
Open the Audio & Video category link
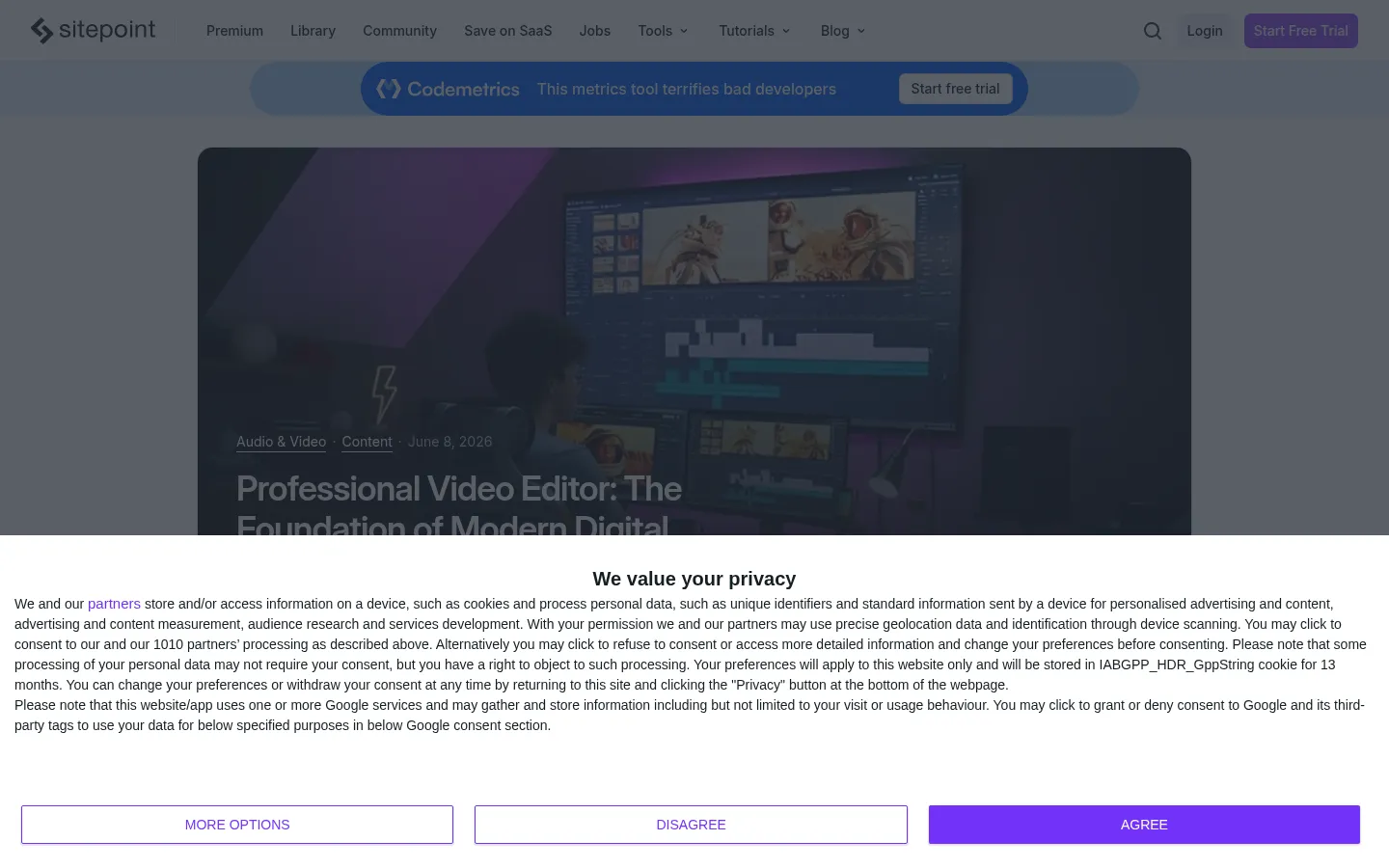tap(282, 442)
